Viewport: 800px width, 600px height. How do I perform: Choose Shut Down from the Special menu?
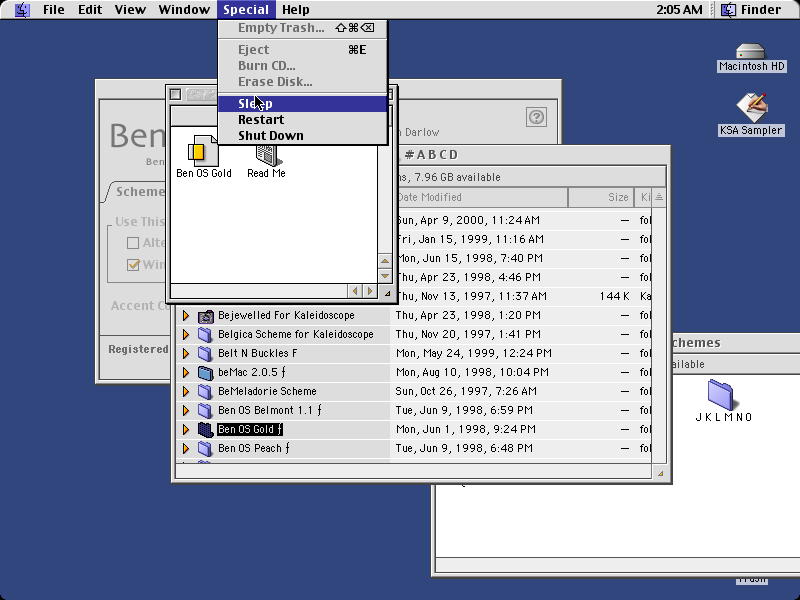[x=303, y=136]
